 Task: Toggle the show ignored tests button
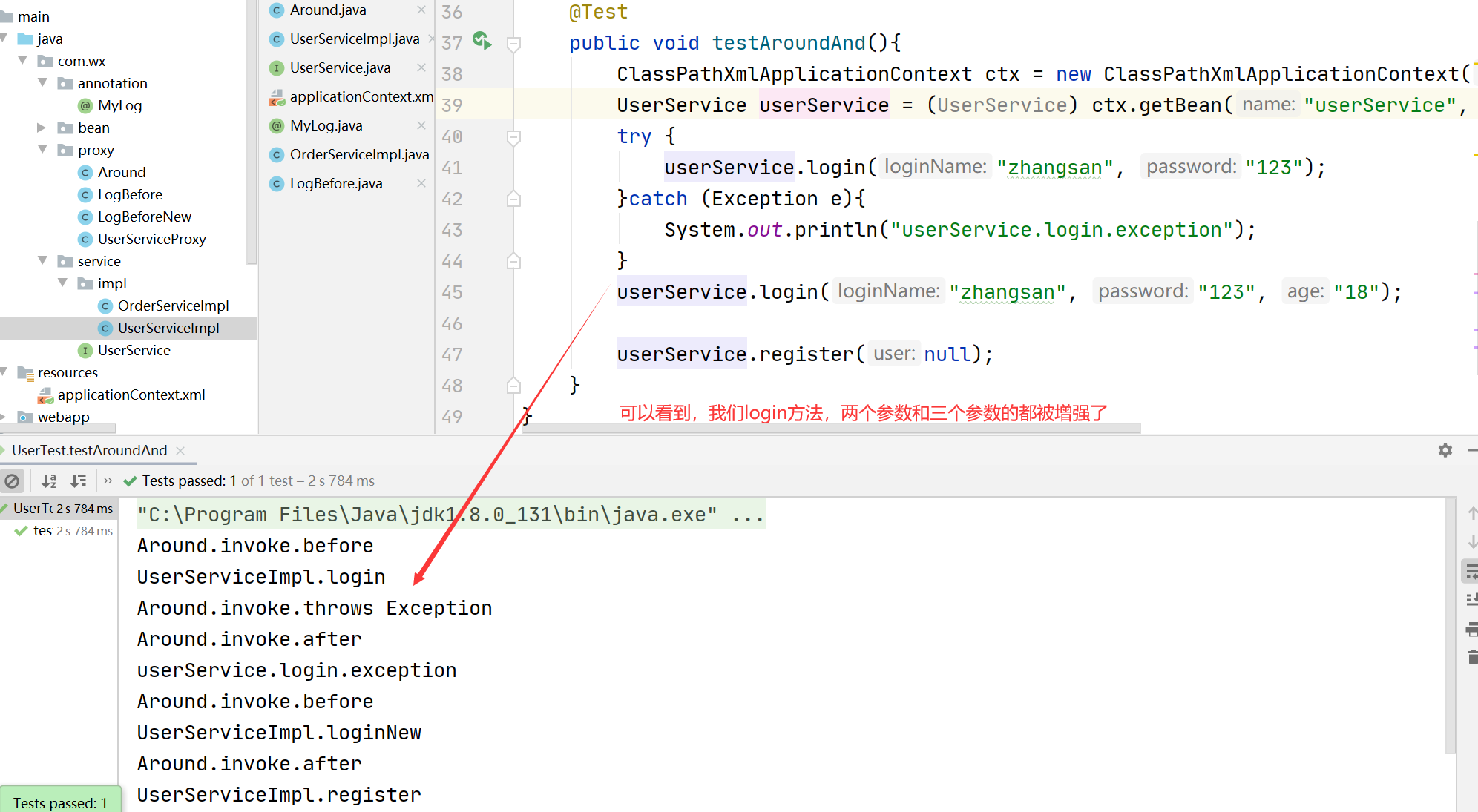(x=12, y=481)
